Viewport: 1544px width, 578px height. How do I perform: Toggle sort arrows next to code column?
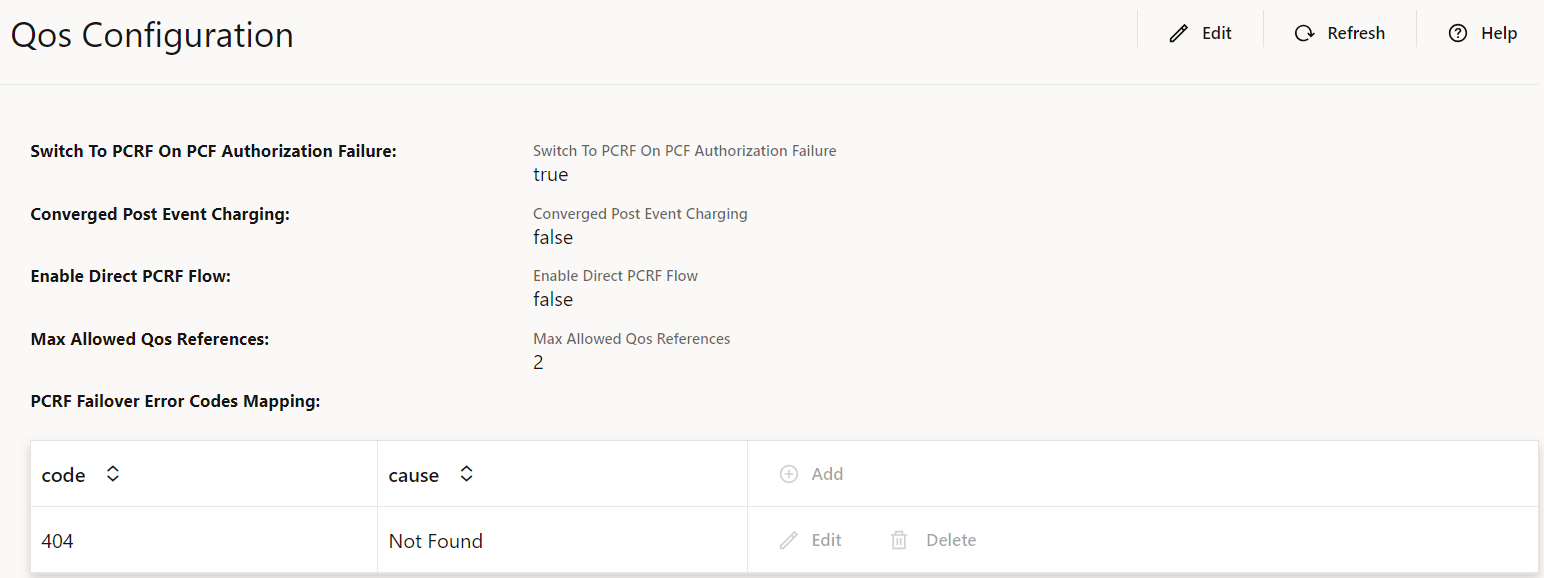point(113,475)
